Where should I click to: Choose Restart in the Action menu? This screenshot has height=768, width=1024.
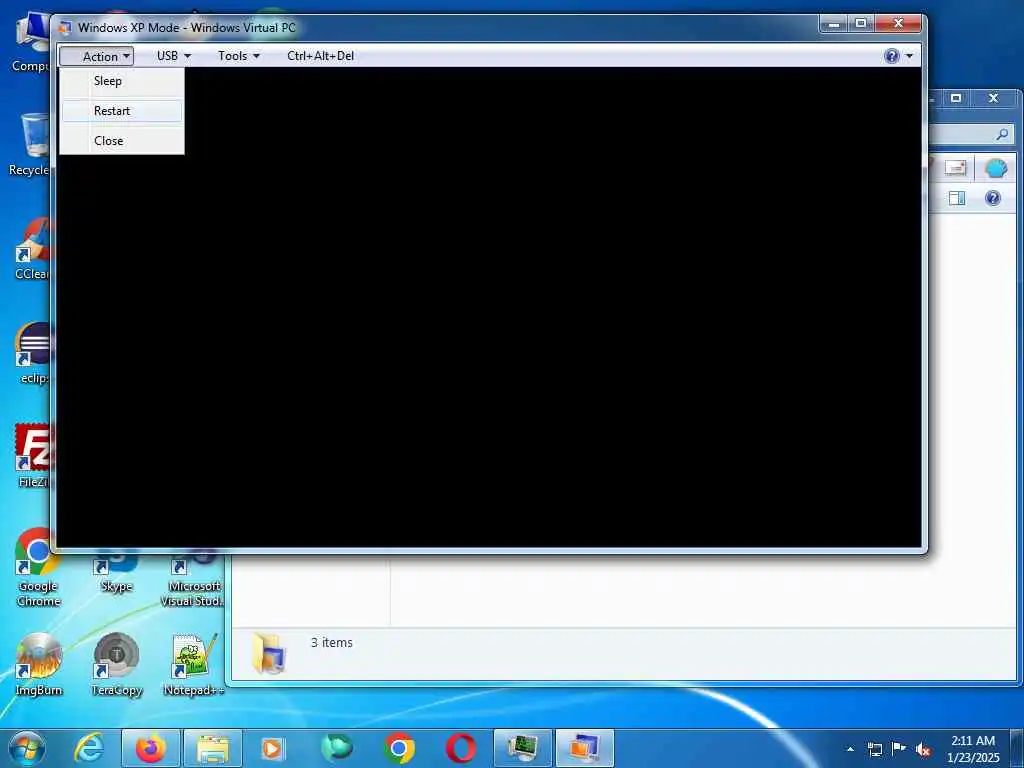121,111
